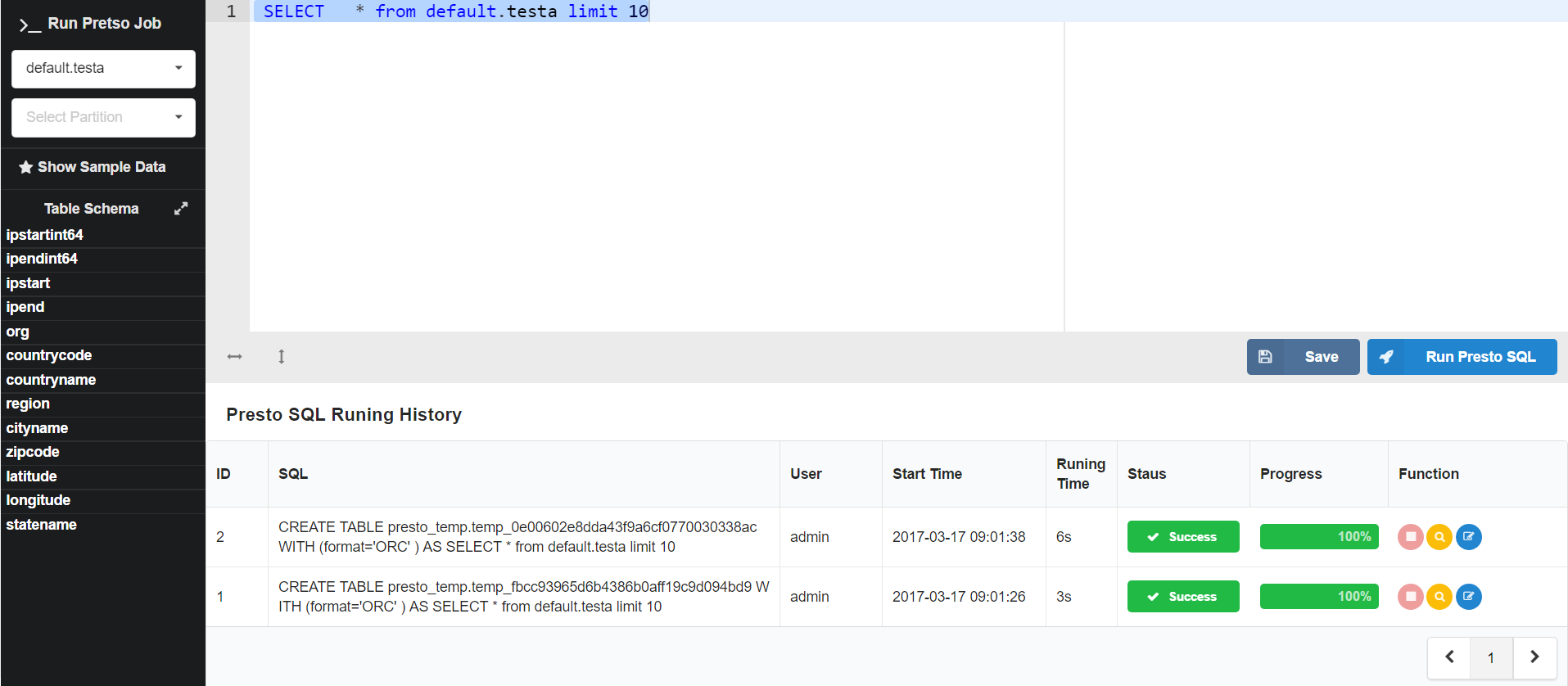
Task: Click the 100% progress bar for job 1
Action: [1319, 597]
